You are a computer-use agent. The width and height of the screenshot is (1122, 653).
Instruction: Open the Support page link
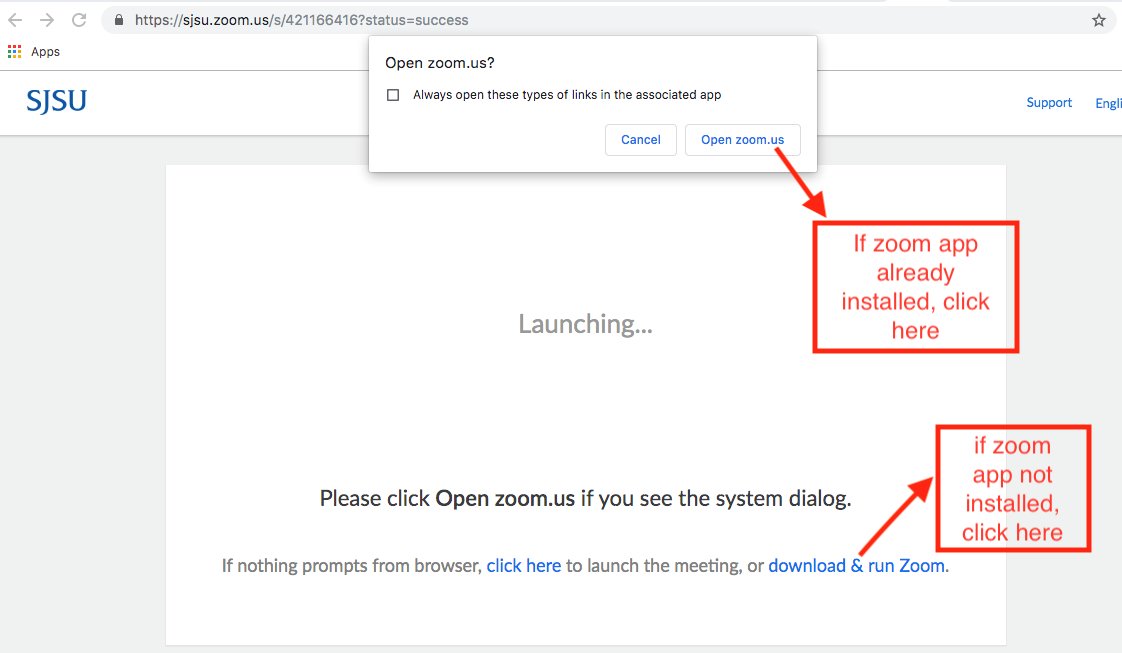point(1048,103)
